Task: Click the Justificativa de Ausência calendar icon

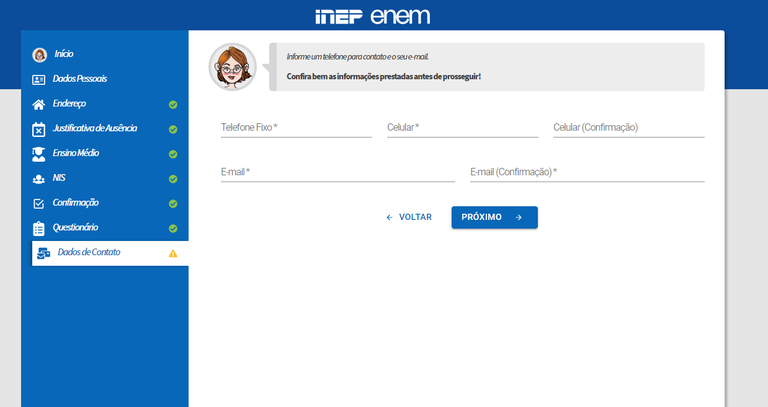Action: (x=39, y=129)
